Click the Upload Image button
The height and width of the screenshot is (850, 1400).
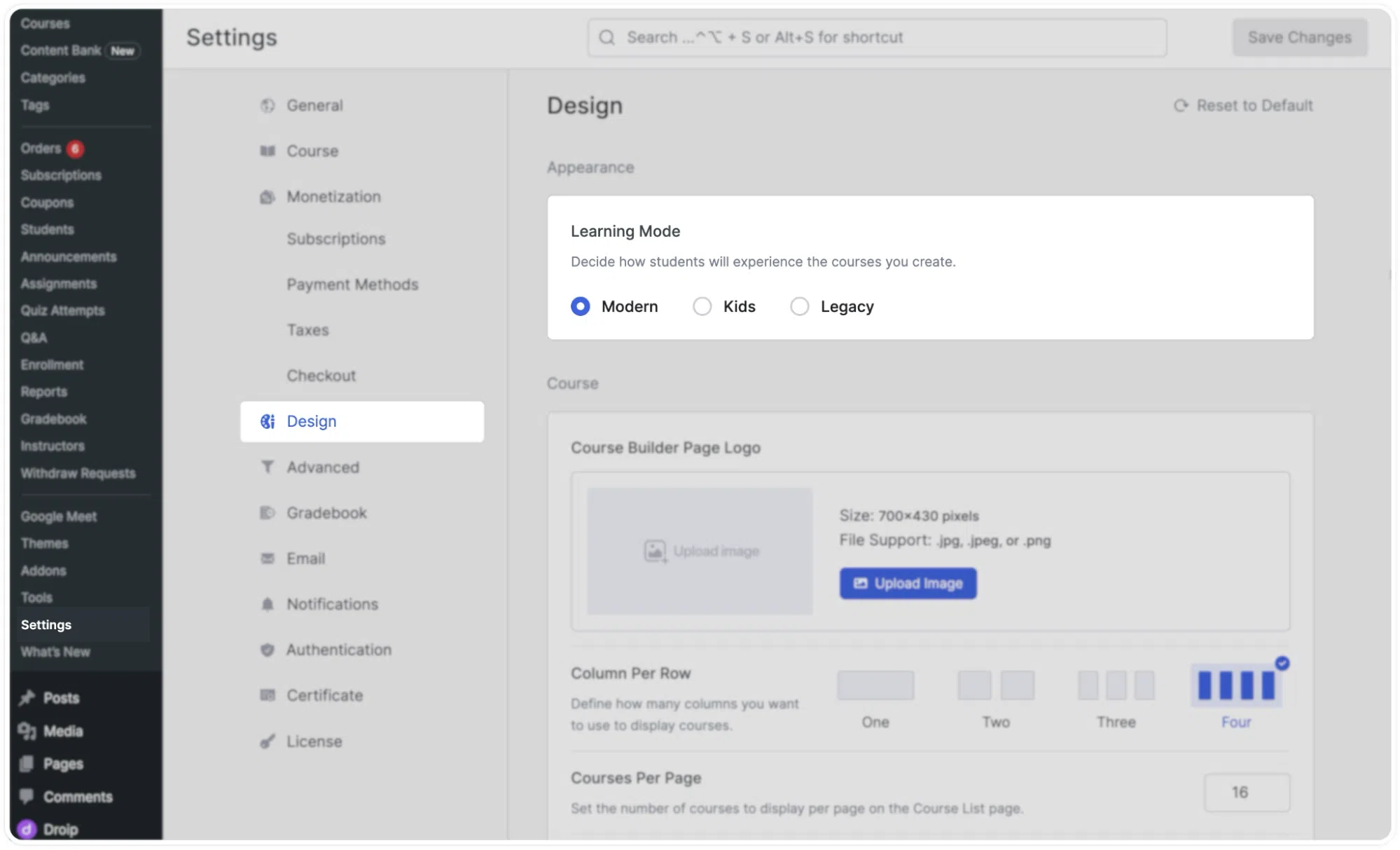(908, 583)
